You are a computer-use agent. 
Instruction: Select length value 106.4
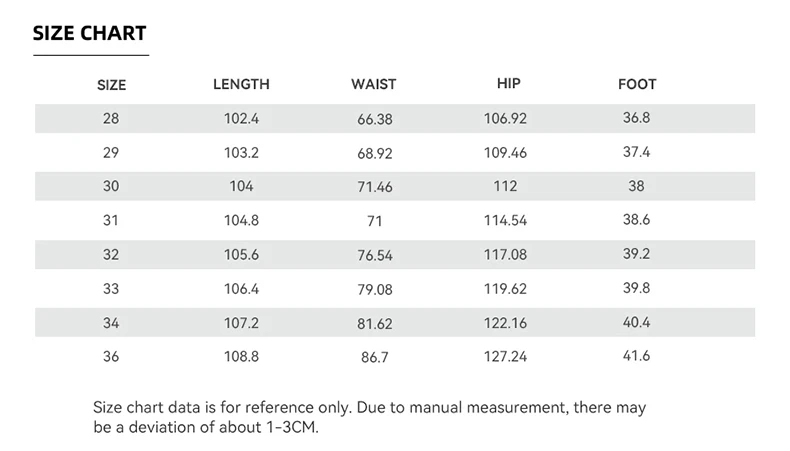(x=241, y=289)
